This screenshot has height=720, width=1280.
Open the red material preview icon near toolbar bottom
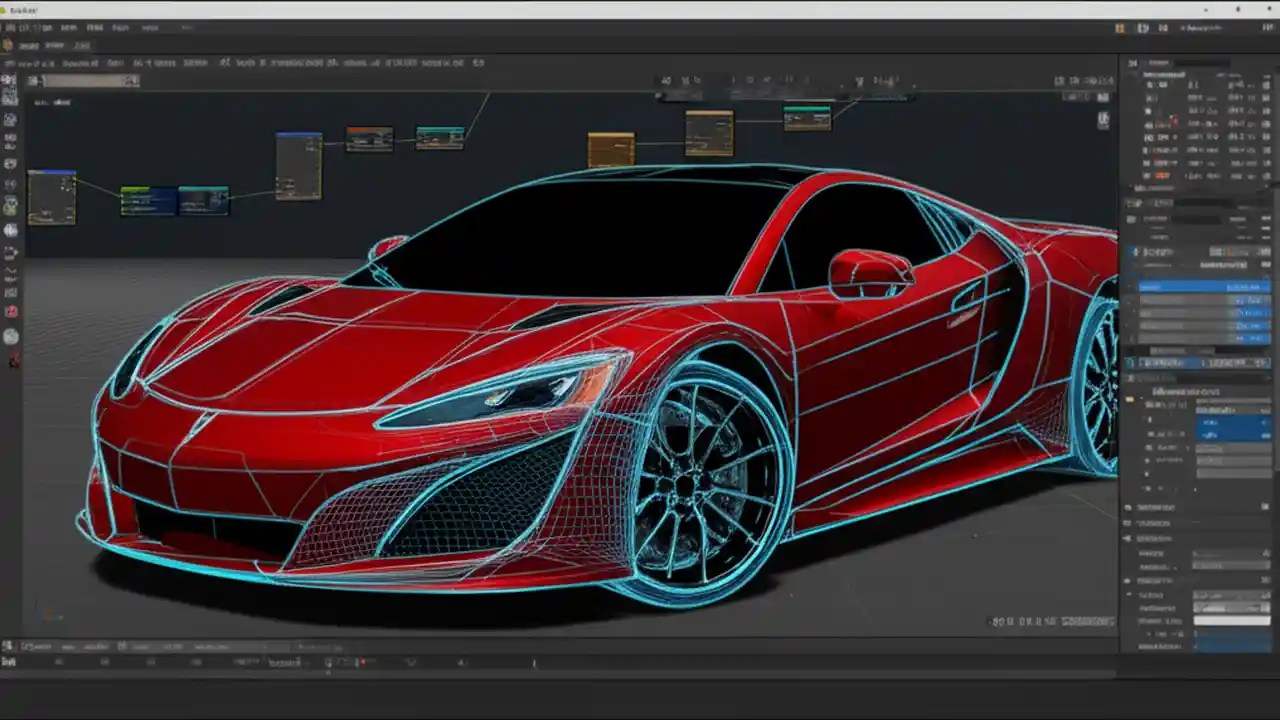point(11,312)
